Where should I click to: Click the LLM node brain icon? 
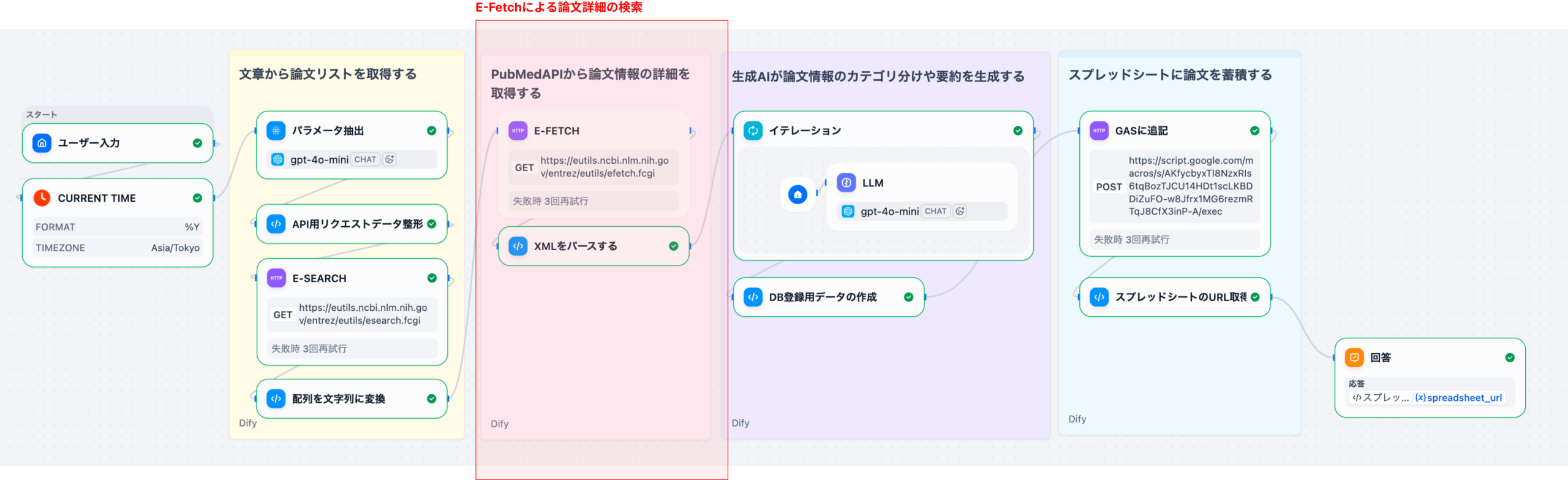click(846, 183)
